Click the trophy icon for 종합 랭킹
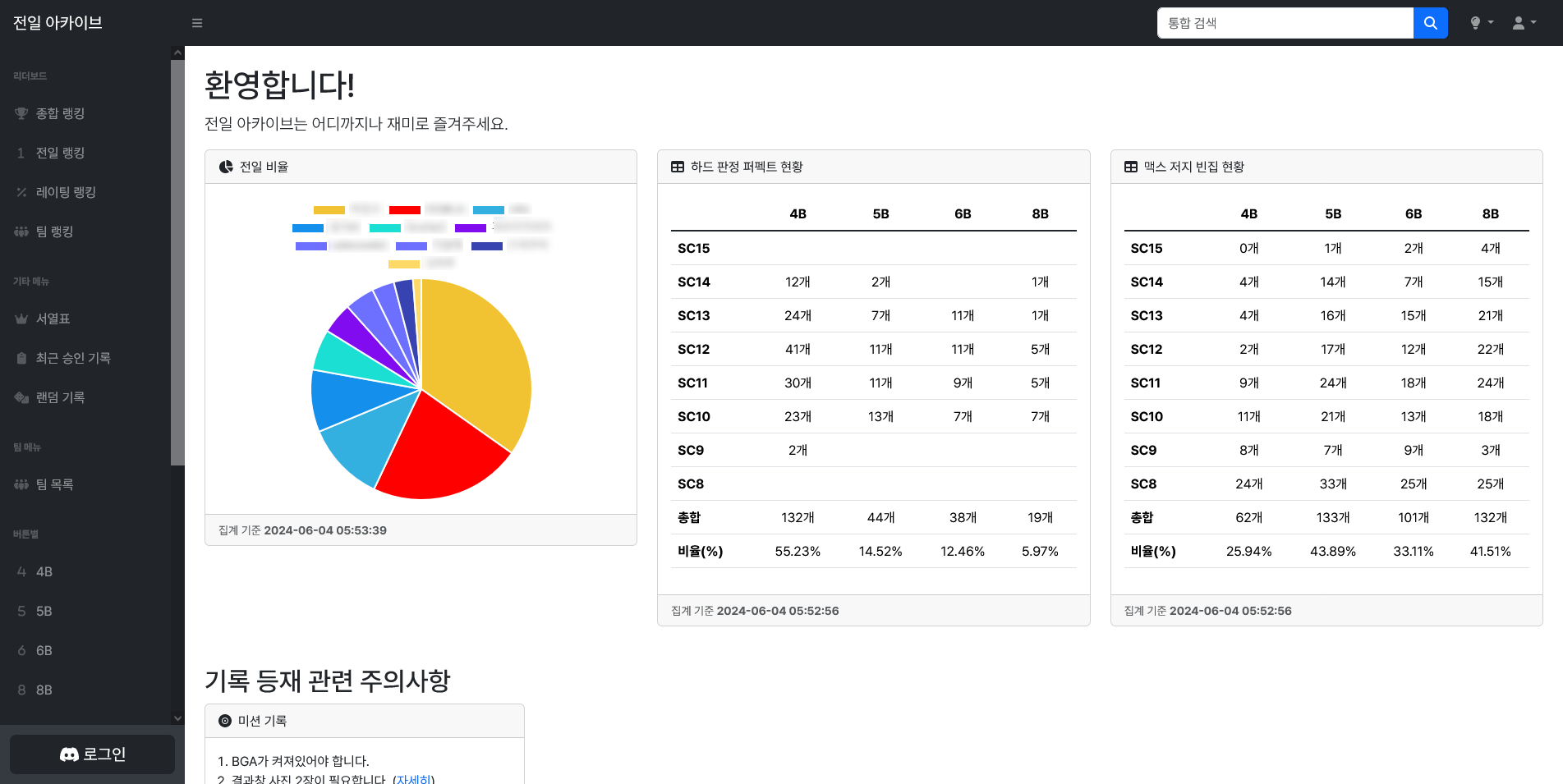This screenshot has height=784, width=1563. [21, 113]
